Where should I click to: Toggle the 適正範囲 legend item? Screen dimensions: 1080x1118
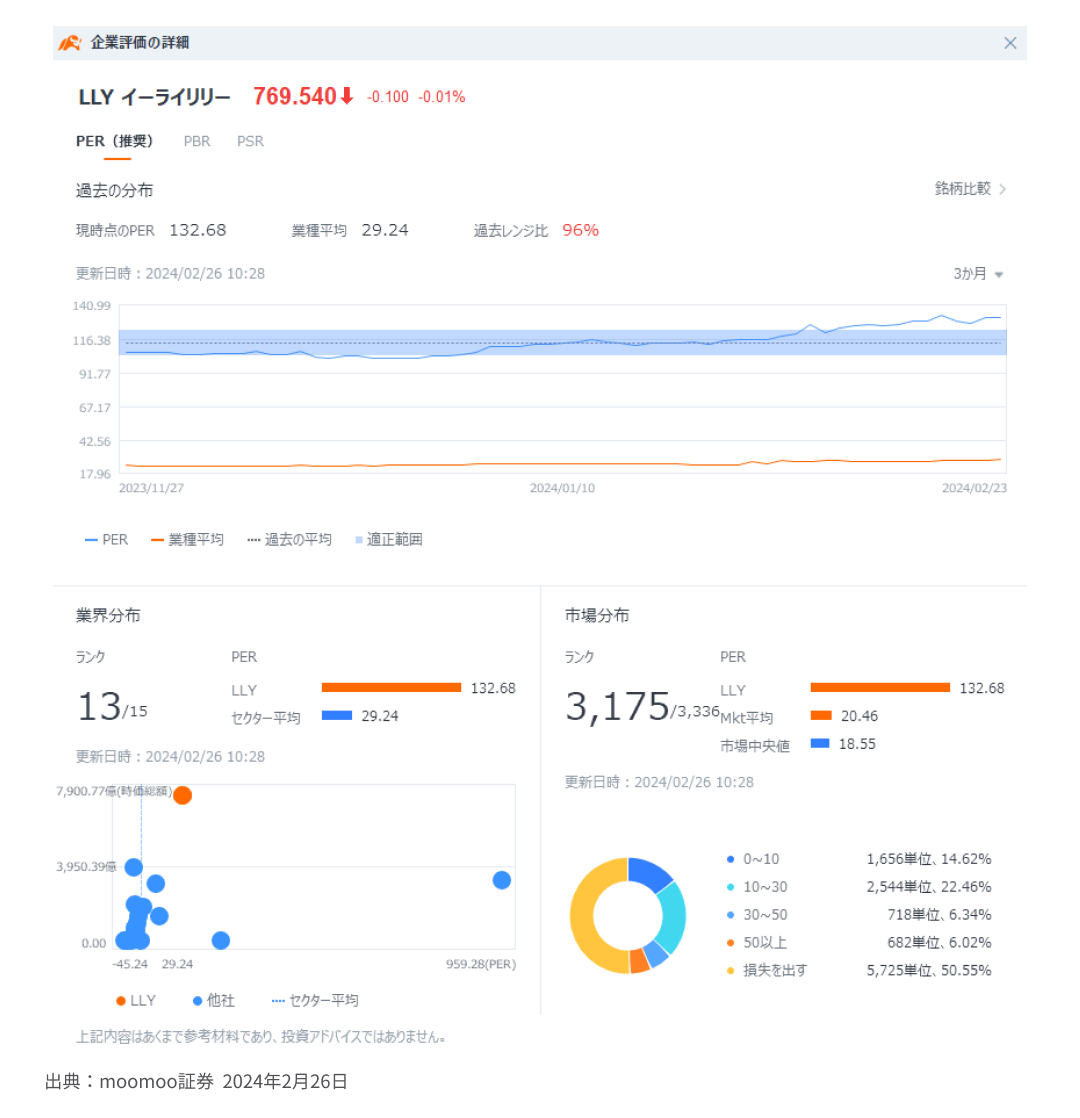[389, 540]
